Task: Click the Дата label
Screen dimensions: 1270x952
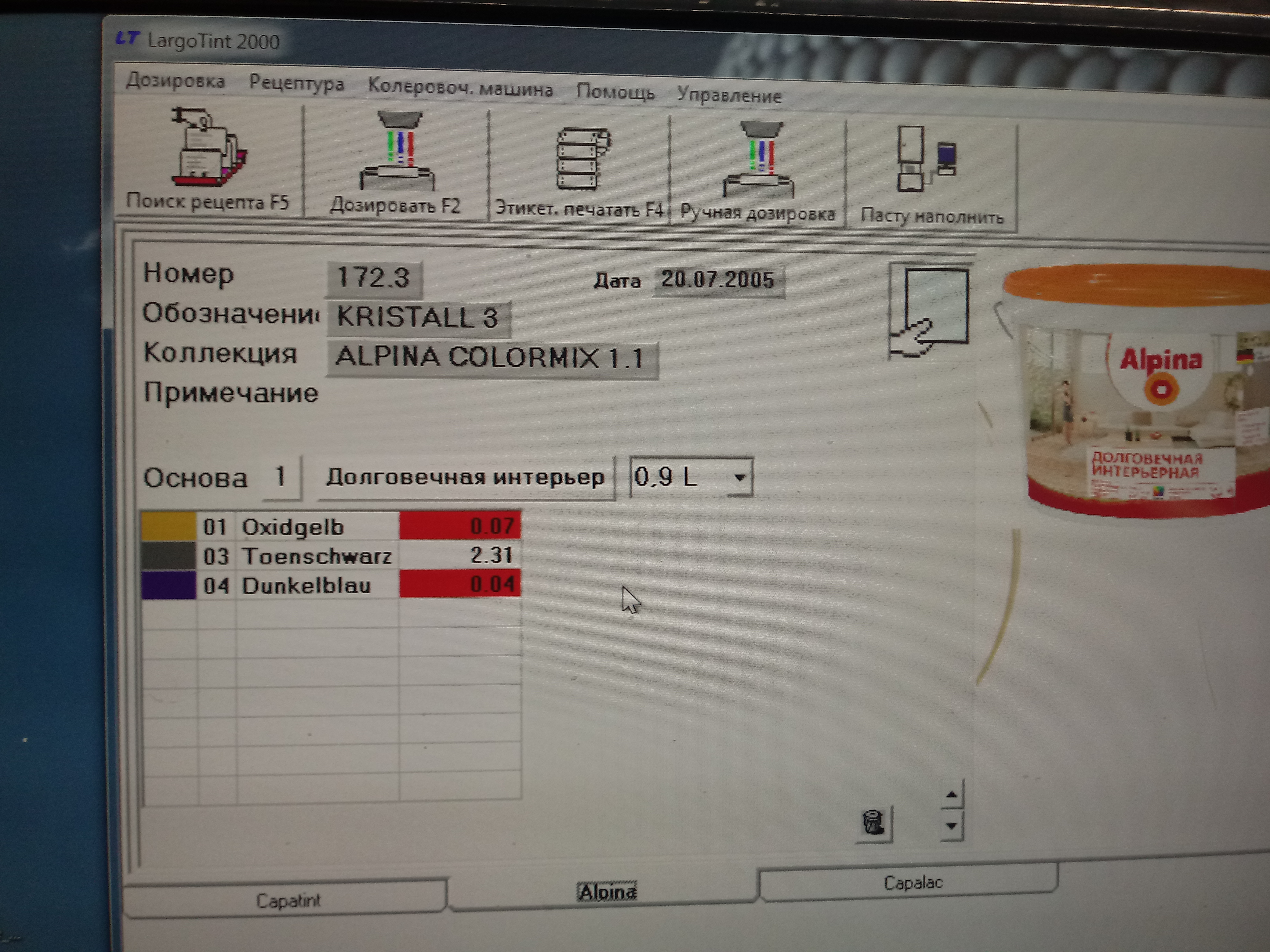Action: [617, 281]
